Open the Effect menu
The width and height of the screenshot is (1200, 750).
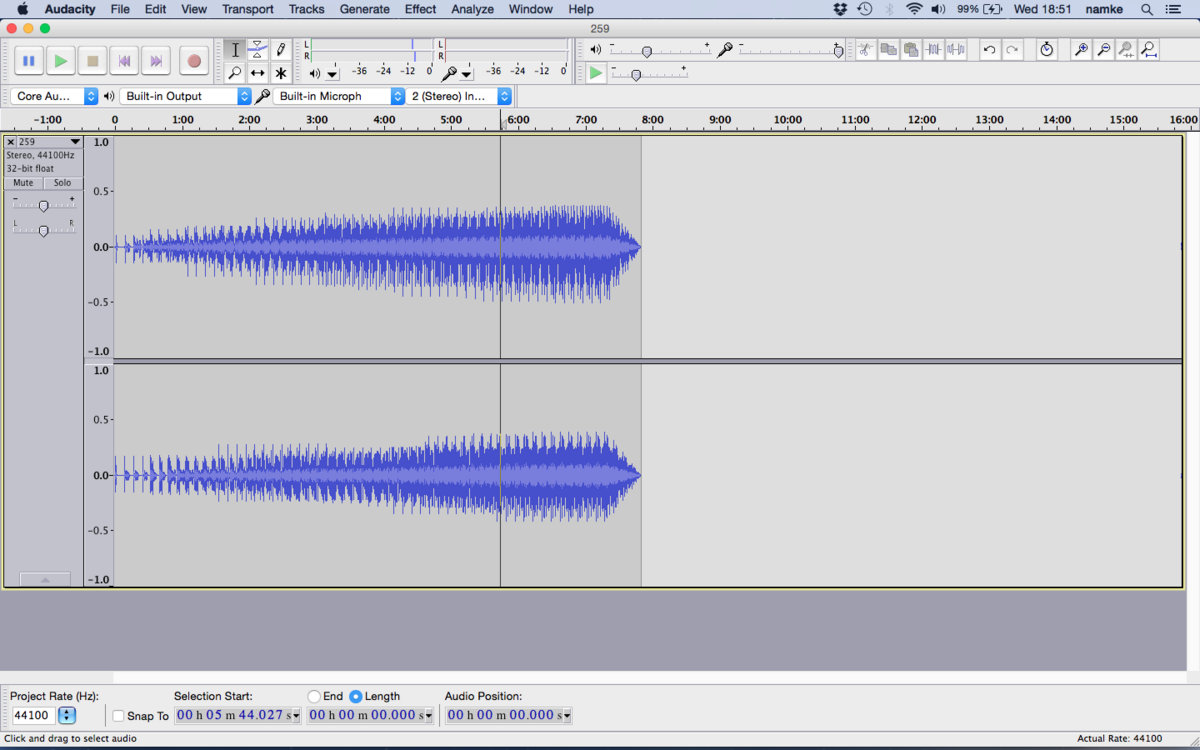pyautogui.click(x=420, y=9)
